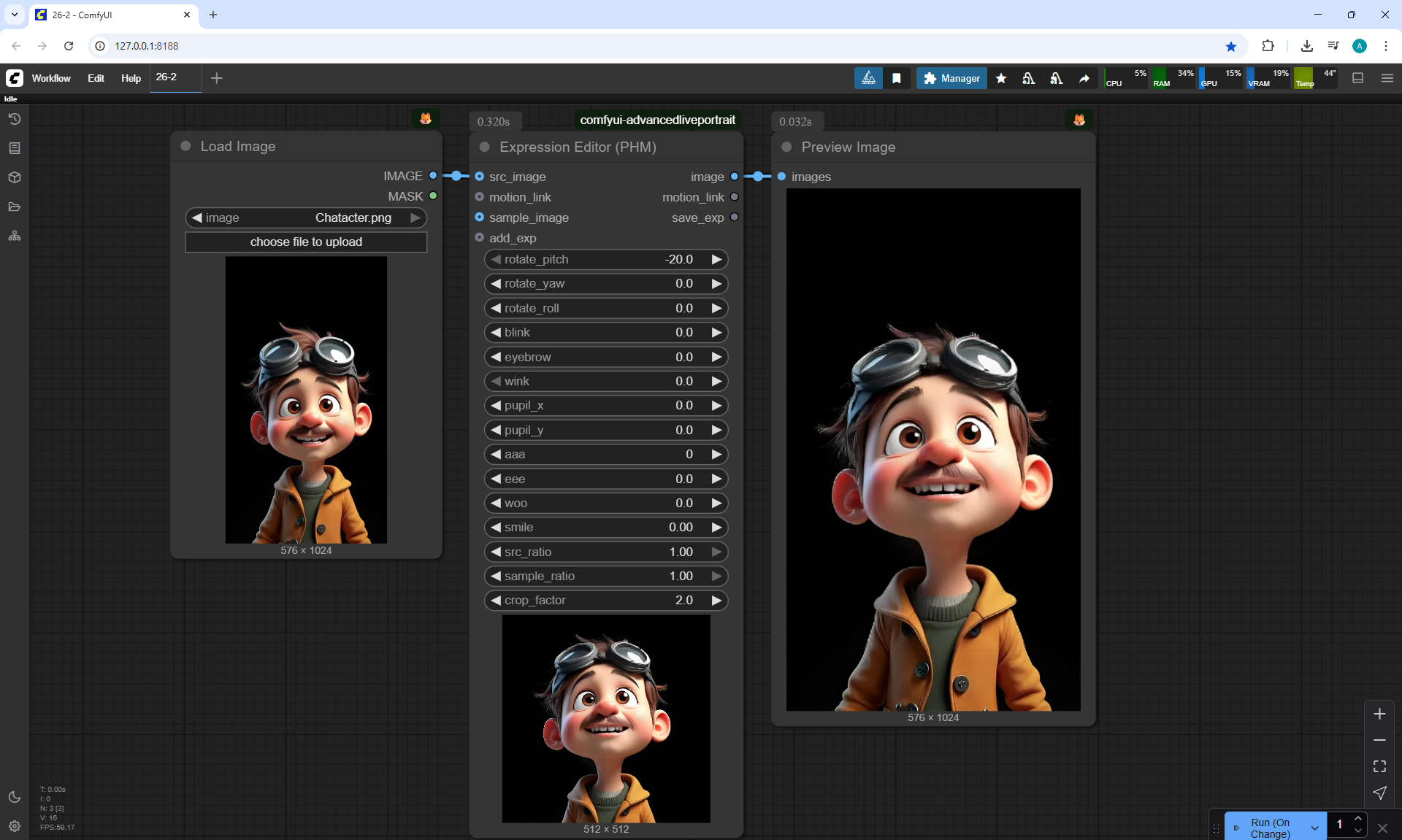Open the Manager button
This screenshot has width=1402, height=840.
click(951, 78)
